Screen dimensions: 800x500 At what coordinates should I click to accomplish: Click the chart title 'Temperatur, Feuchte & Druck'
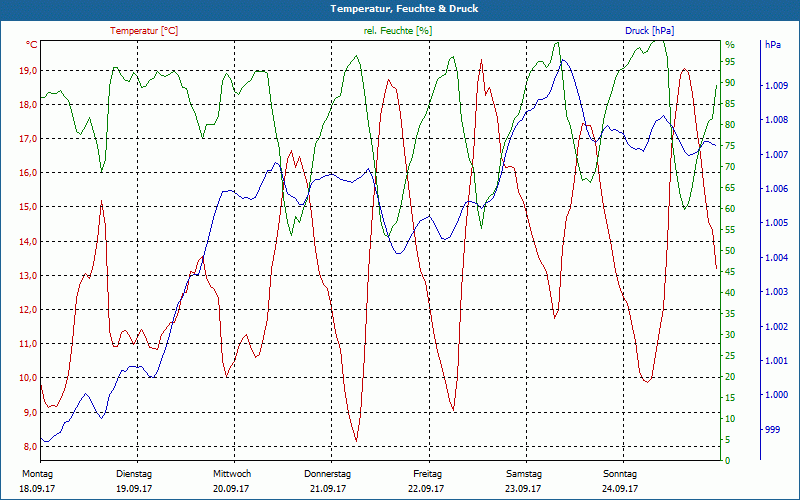tap(404, 9)
